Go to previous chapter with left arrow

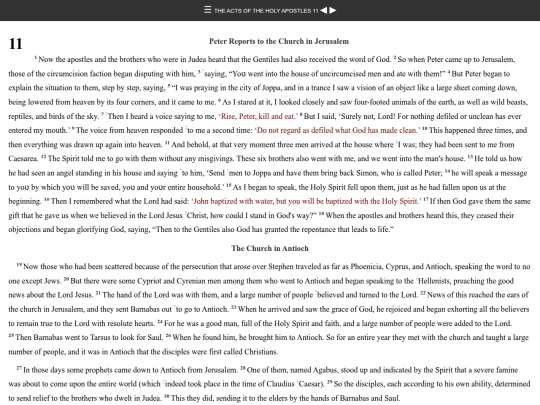[x=323, y=10]
